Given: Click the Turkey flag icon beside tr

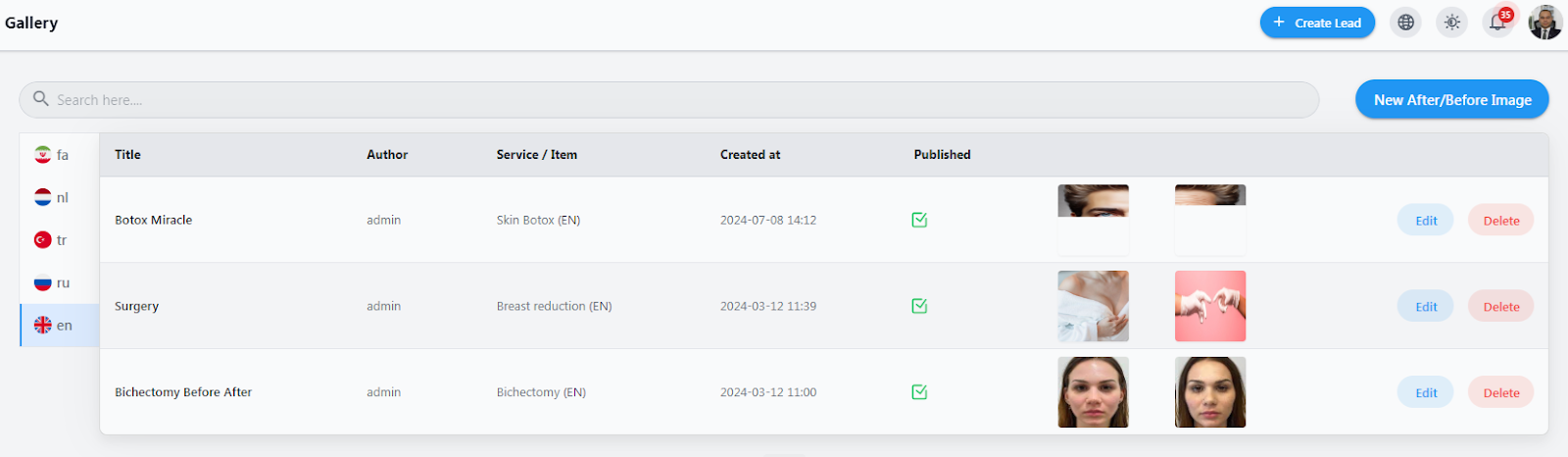Looking at the screenshot, I should [43, 240].
